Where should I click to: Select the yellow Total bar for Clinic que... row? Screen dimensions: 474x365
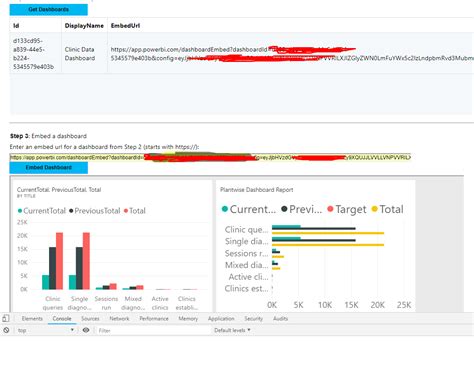(328, 233)
